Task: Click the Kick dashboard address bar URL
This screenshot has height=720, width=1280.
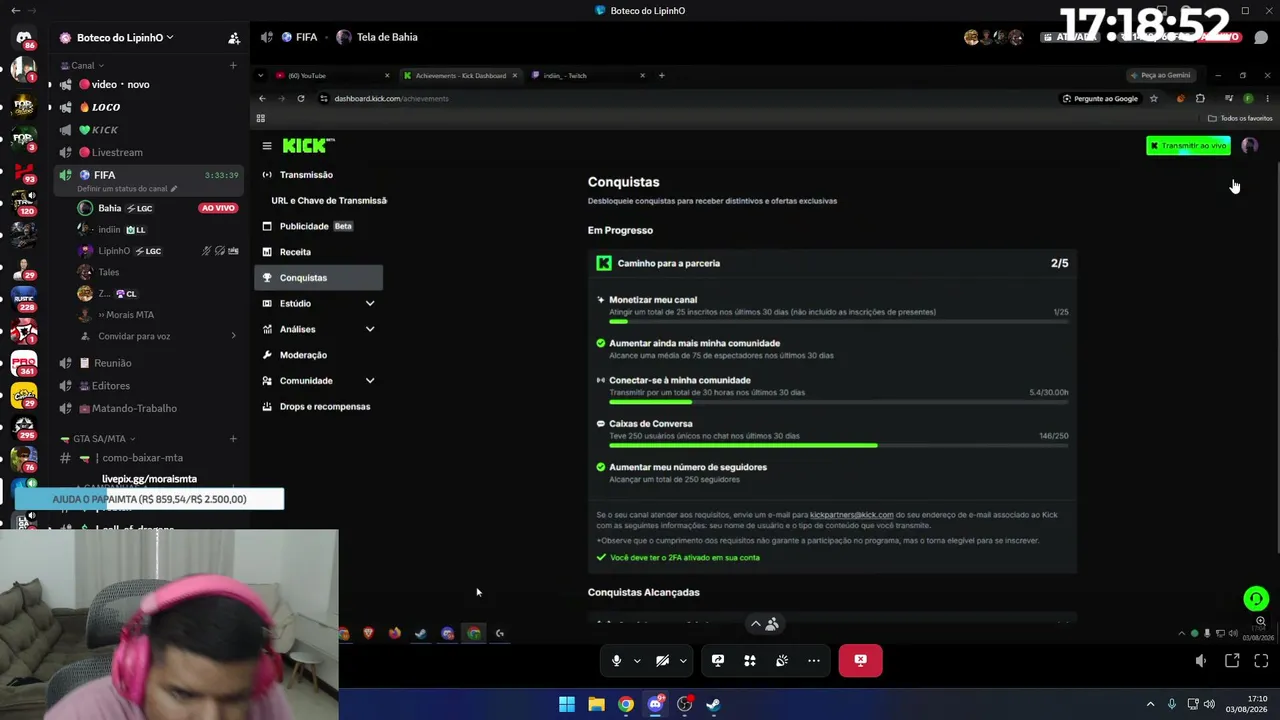Action: pyautogui.click(x=391, y=99)
